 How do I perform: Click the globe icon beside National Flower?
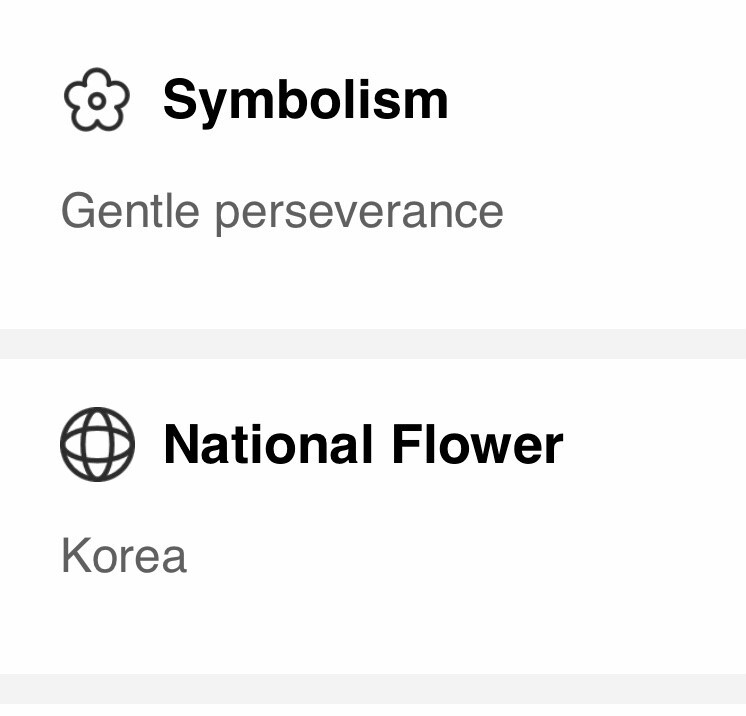(x=98, y=444)
